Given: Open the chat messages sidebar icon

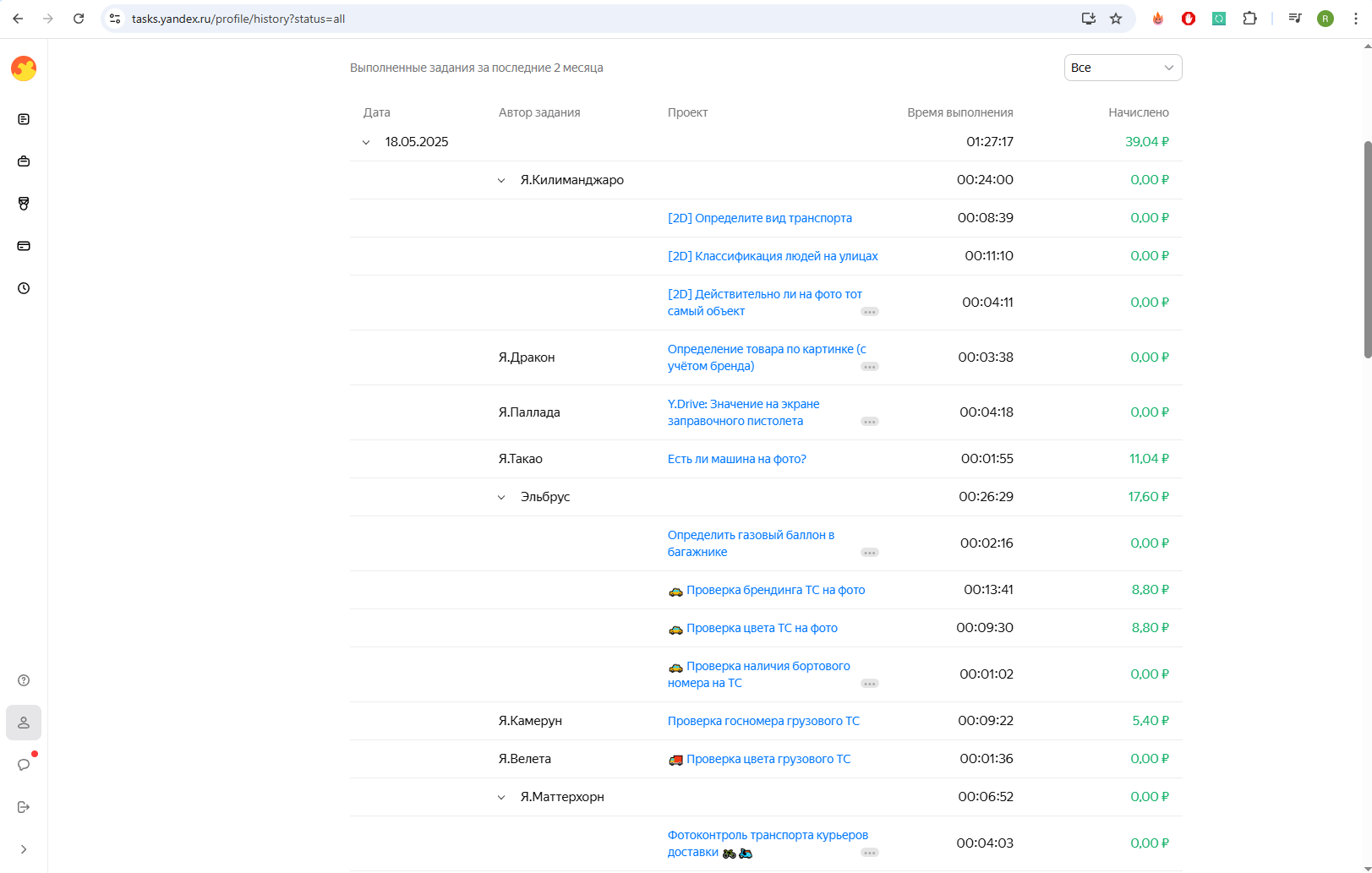Looking at the screenshot, I should pos(24,765).
